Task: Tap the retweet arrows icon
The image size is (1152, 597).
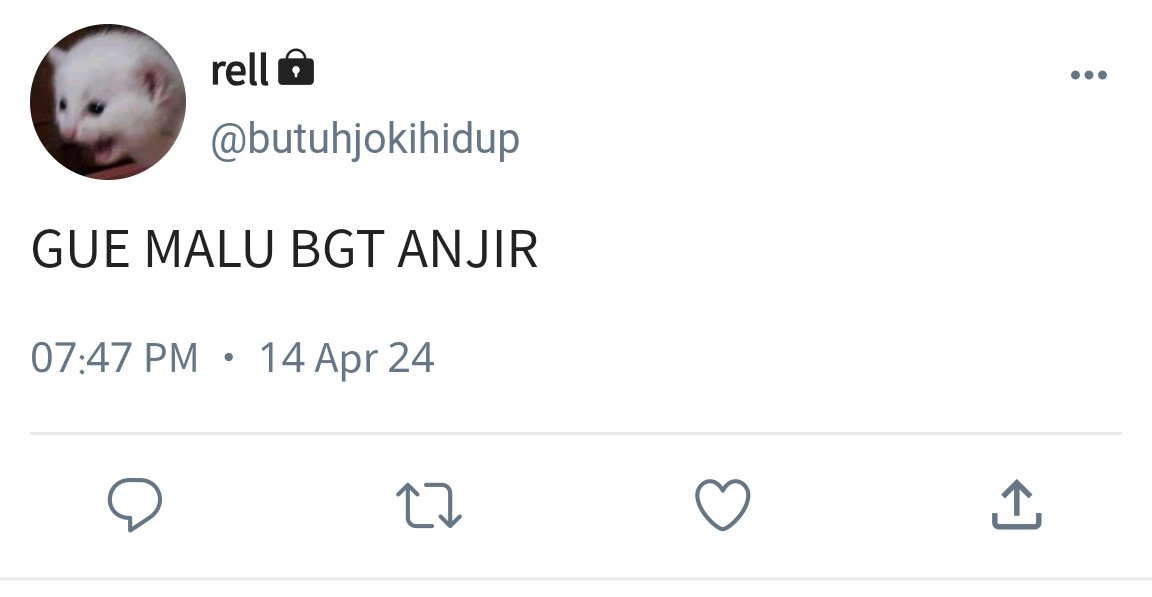Action: [428, 505]
